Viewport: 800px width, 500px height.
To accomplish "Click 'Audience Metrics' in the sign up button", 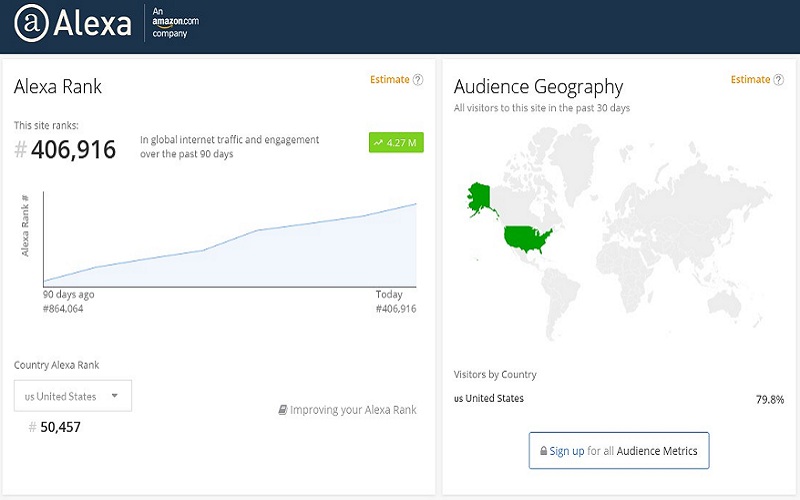I will (663, 451).
